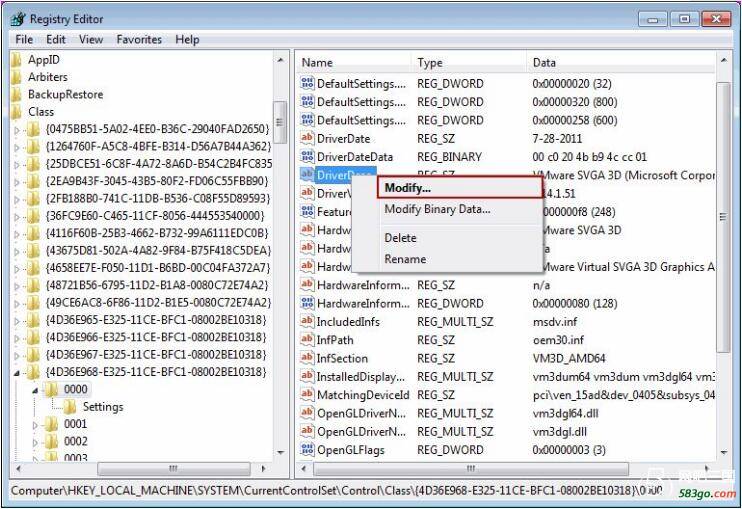Click the DWORD icon of the 0x00000320 (800) row
The height and width of the screenshot is (509, 742).
307,102
